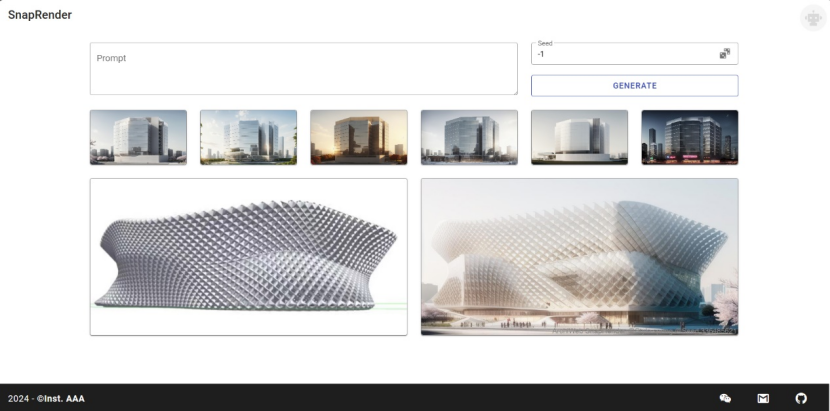Click into the Seed input field
The height and width of the screenshot is (411, 830).
[x=622, y=54]
